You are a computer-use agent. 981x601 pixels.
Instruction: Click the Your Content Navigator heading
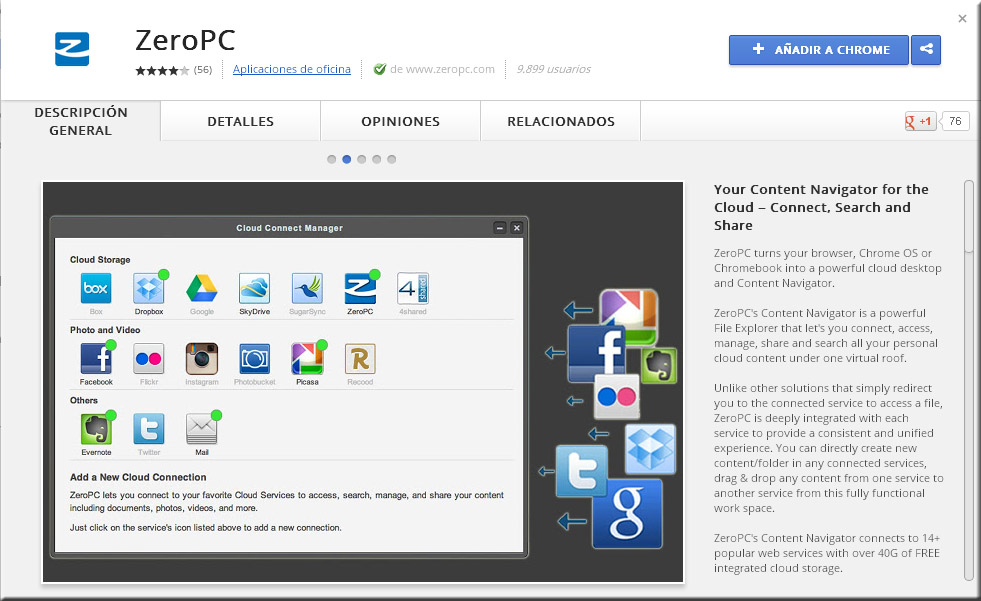(x=821, y=207)
